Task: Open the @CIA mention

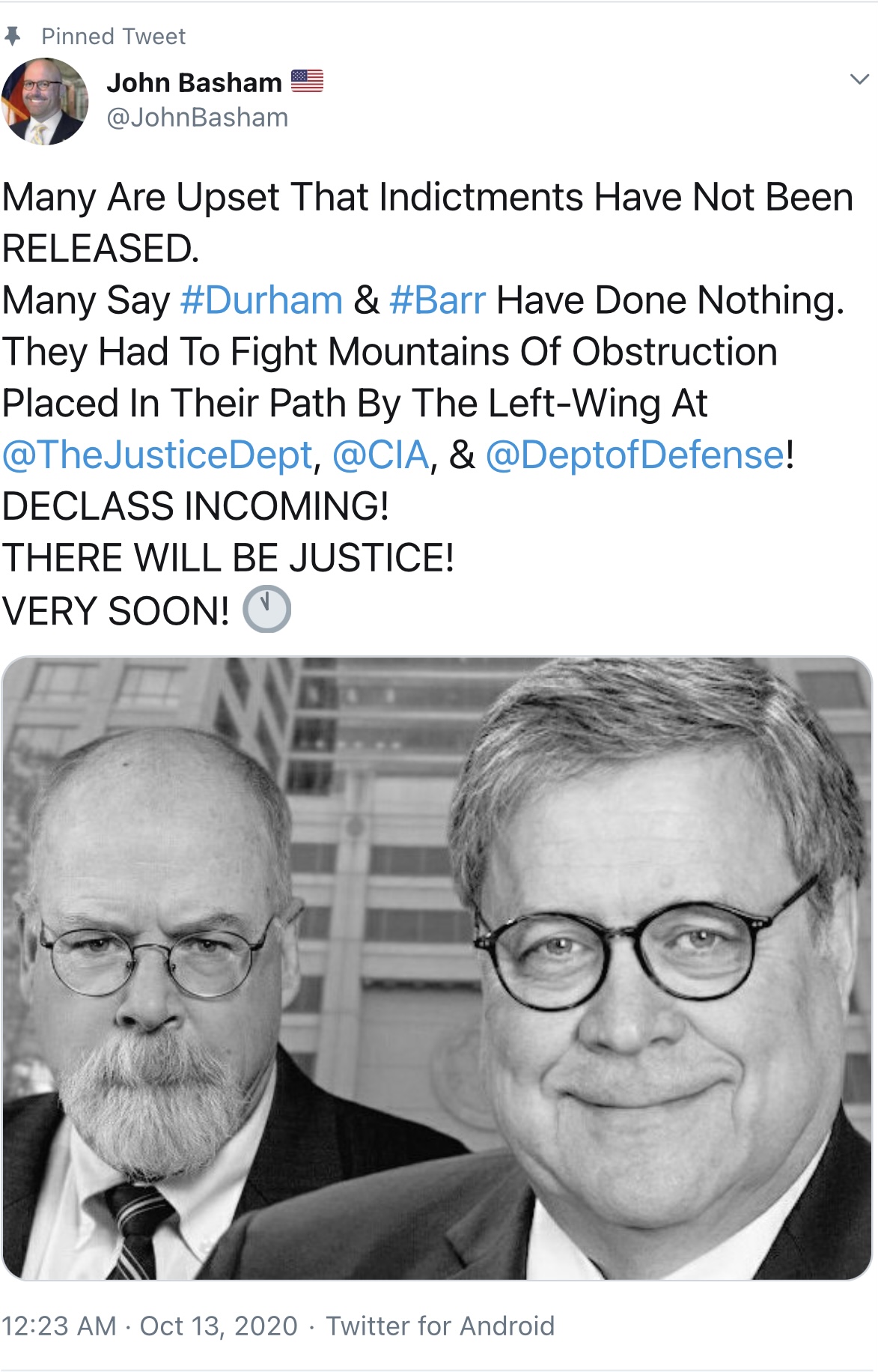Action: [381, 455]
